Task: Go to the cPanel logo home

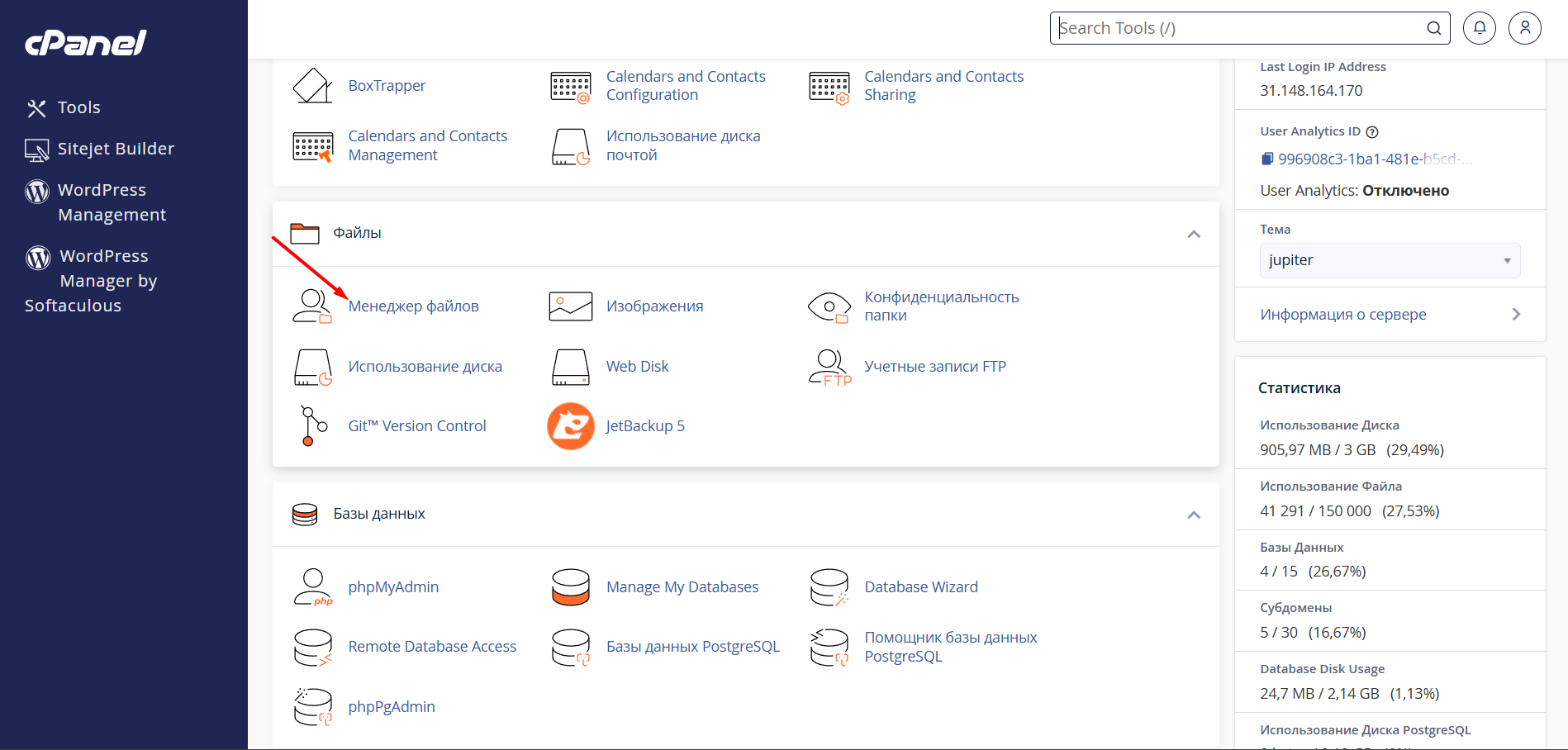Action: (x=86, y=43)
